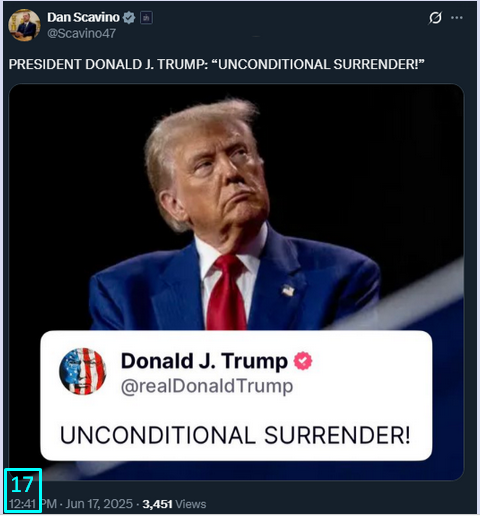480x516 pixels.
Task: View the 3,451 Views analytics
Action: [174, 504]
